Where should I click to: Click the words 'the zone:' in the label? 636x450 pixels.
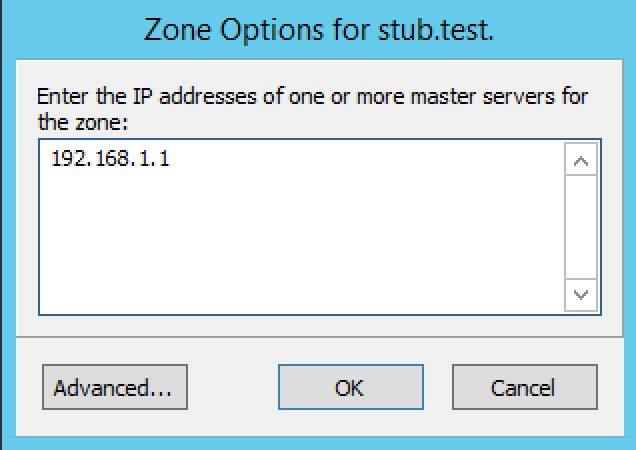(x=85, y=122)
